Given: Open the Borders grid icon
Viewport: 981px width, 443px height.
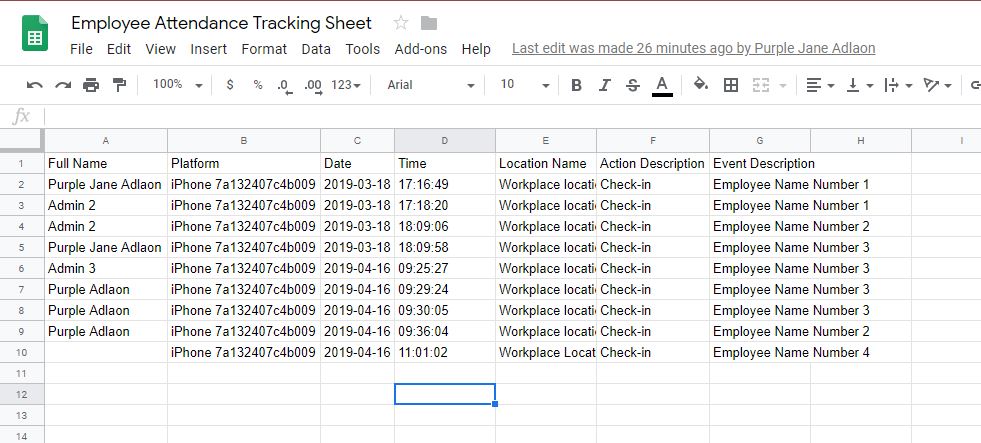Looking at the screenshot, I should pos(731,85).
